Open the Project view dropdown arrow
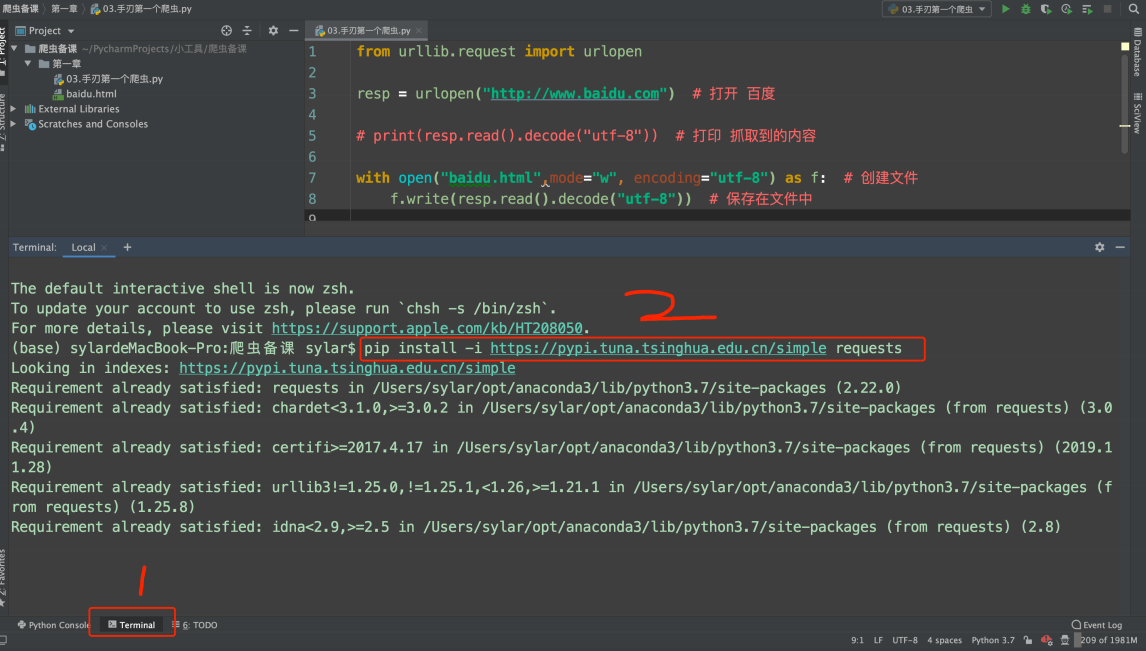This screenshot has height=651, width=1146. 71,31
